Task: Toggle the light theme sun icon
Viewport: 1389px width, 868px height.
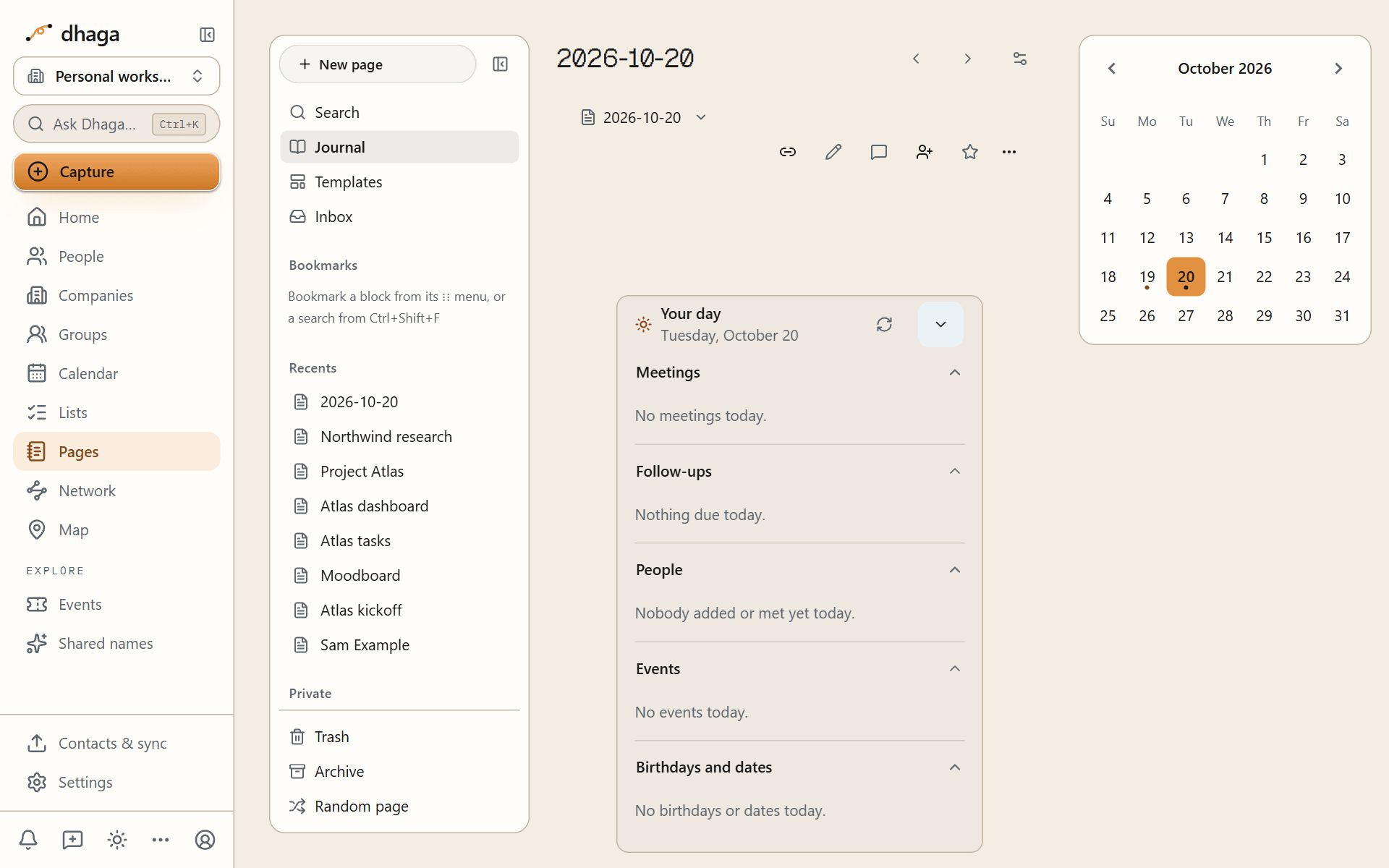Action: click(117, 840)
